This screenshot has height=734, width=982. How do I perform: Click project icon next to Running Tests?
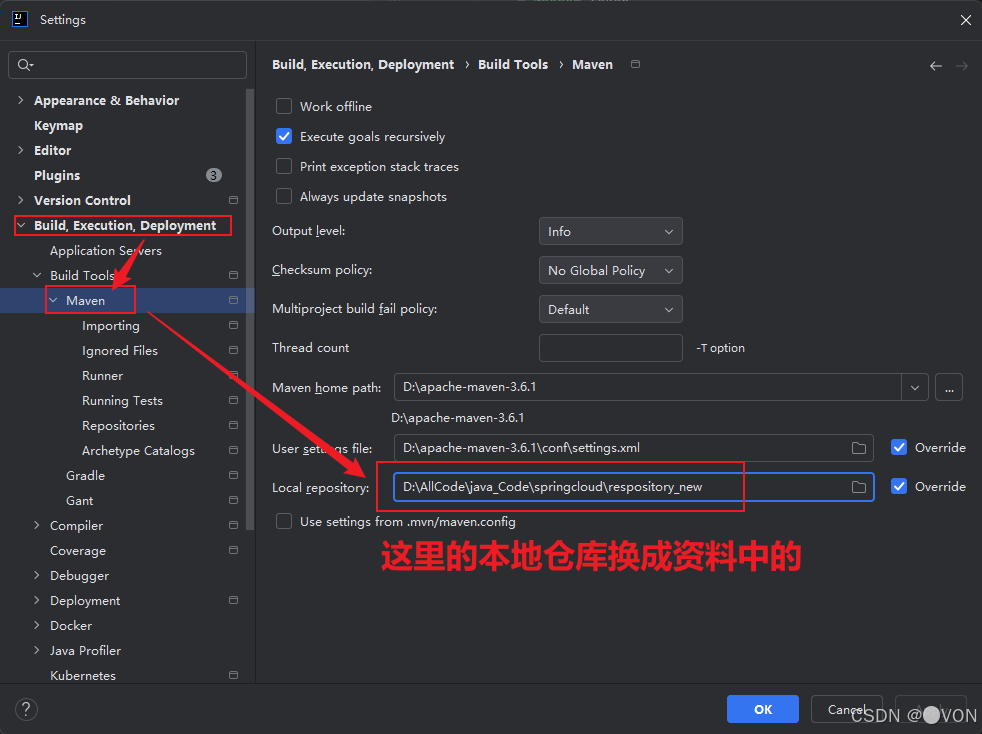[234, 400]
